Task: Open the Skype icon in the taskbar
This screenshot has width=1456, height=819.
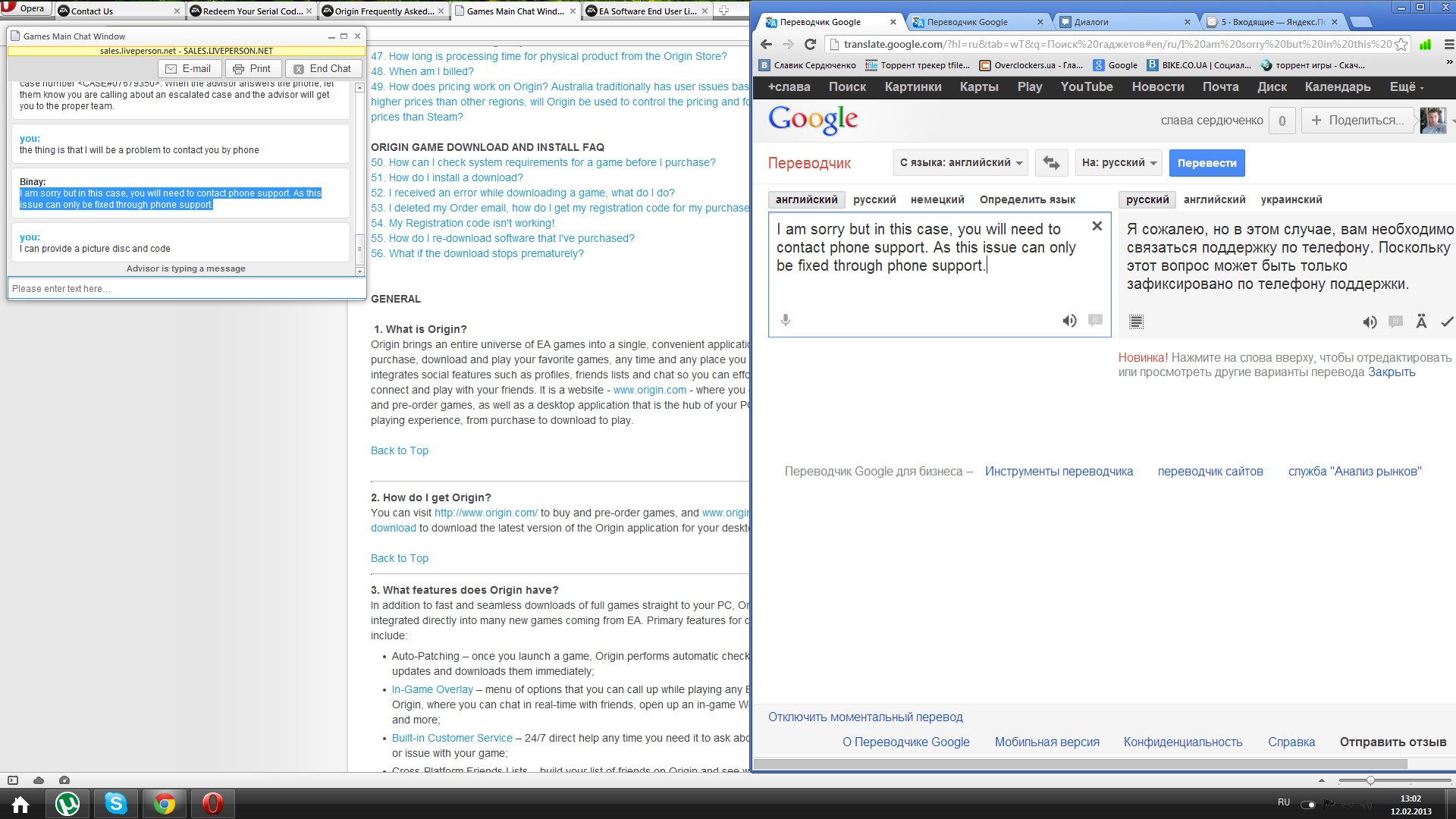Action: click(116, 803)
